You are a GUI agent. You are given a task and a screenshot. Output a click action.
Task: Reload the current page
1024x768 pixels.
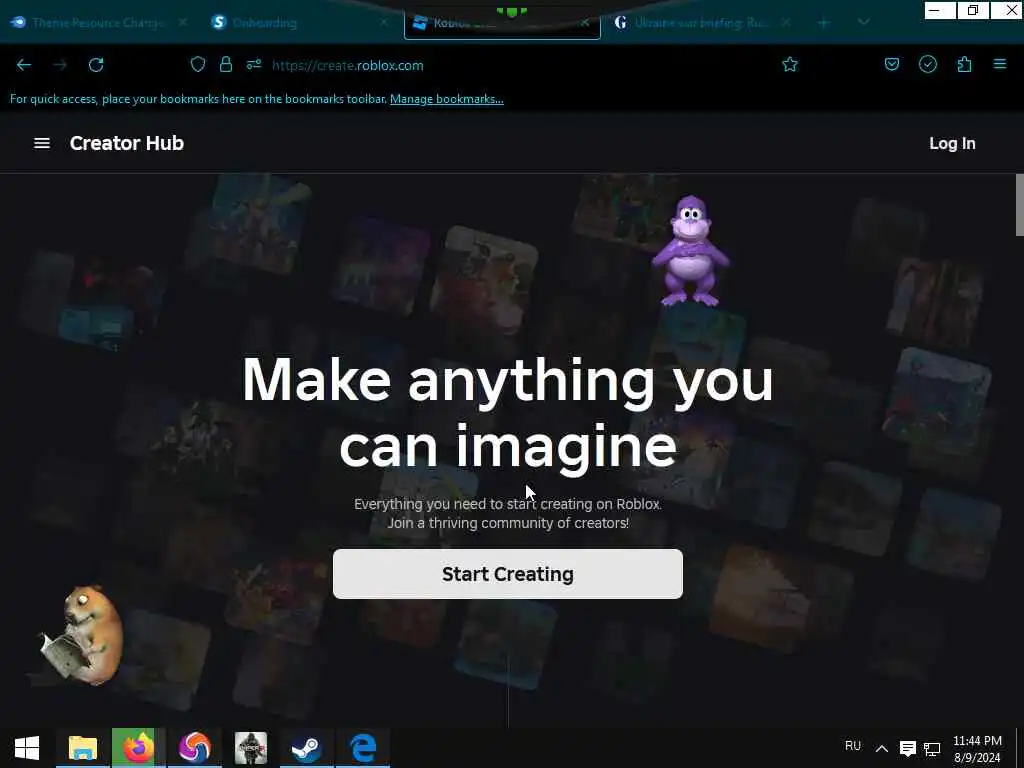(x=96, y=65)
